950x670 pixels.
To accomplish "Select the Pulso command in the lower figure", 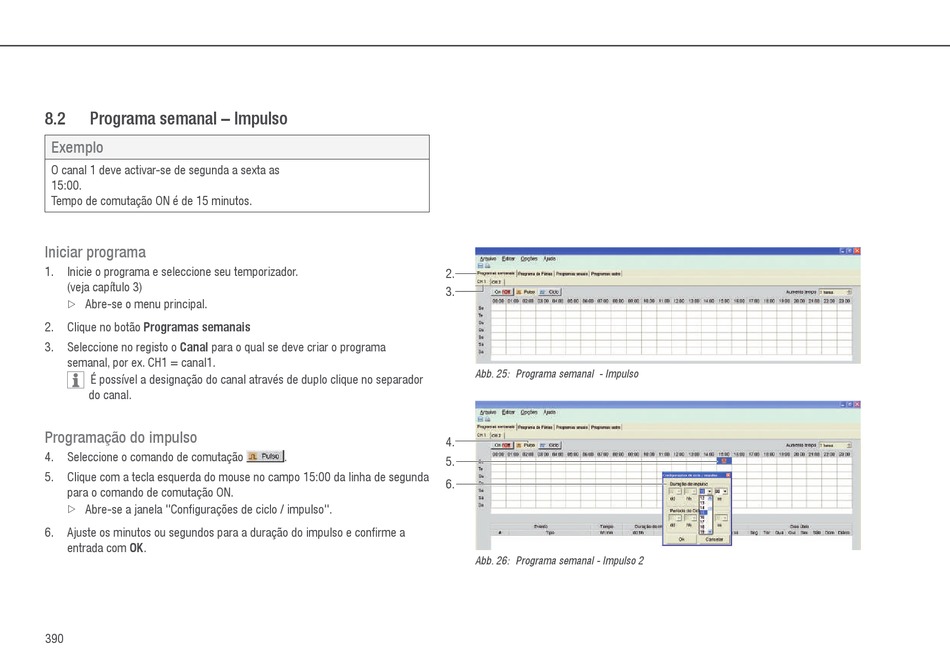I will point(525,445).
